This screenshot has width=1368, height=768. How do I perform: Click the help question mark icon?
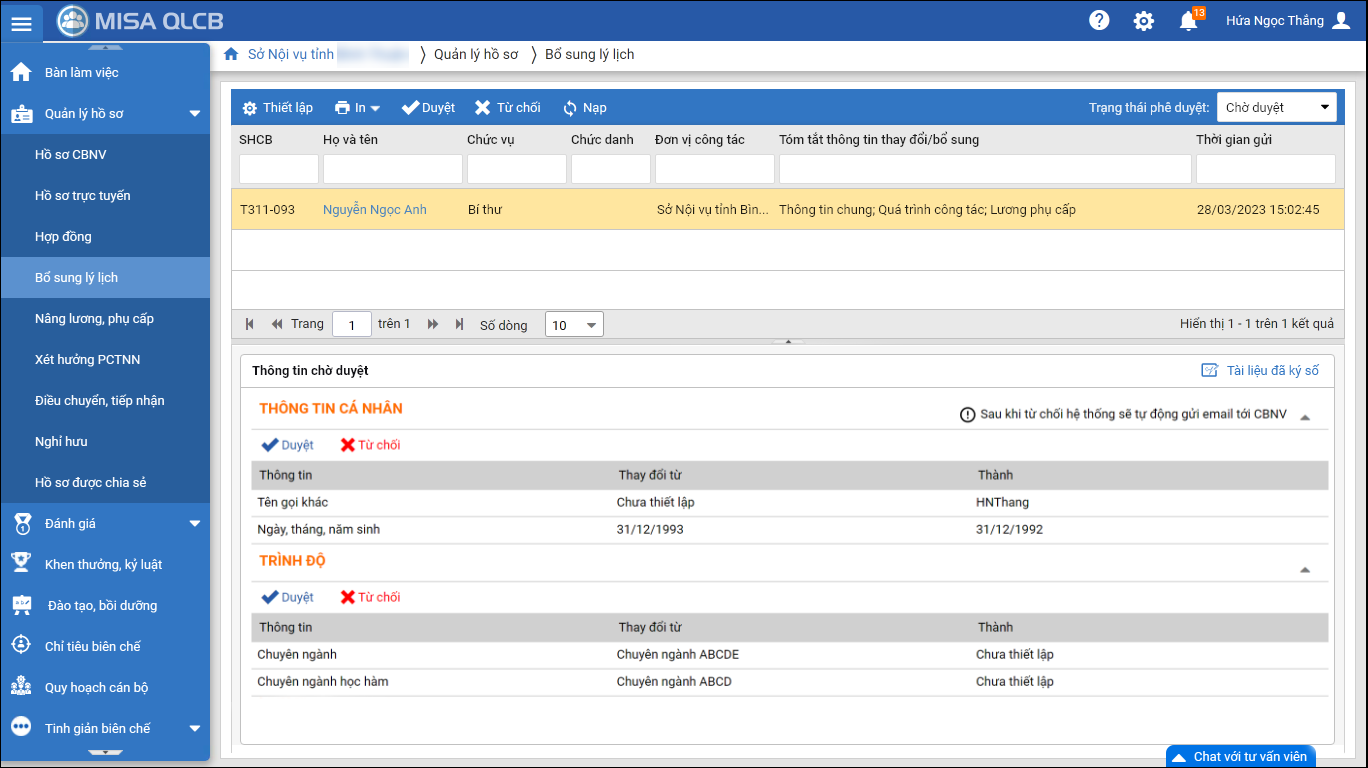click(x=1099, y=21)
